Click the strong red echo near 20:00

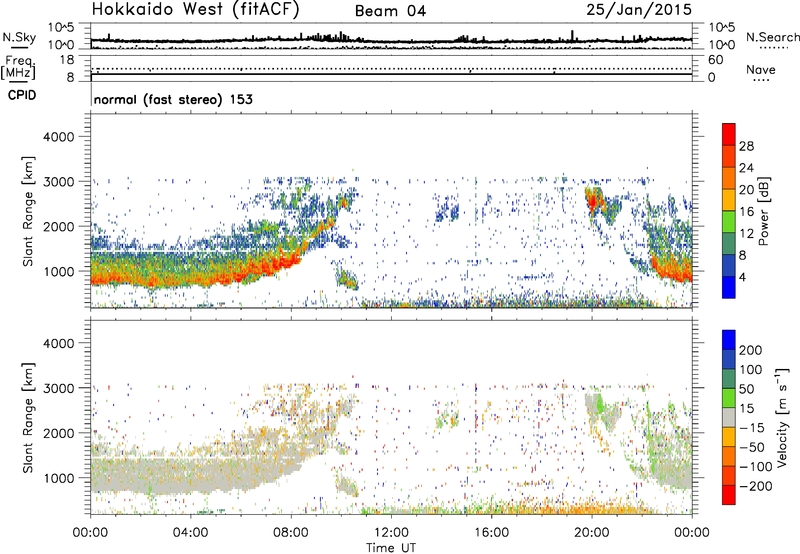point(592,202)
